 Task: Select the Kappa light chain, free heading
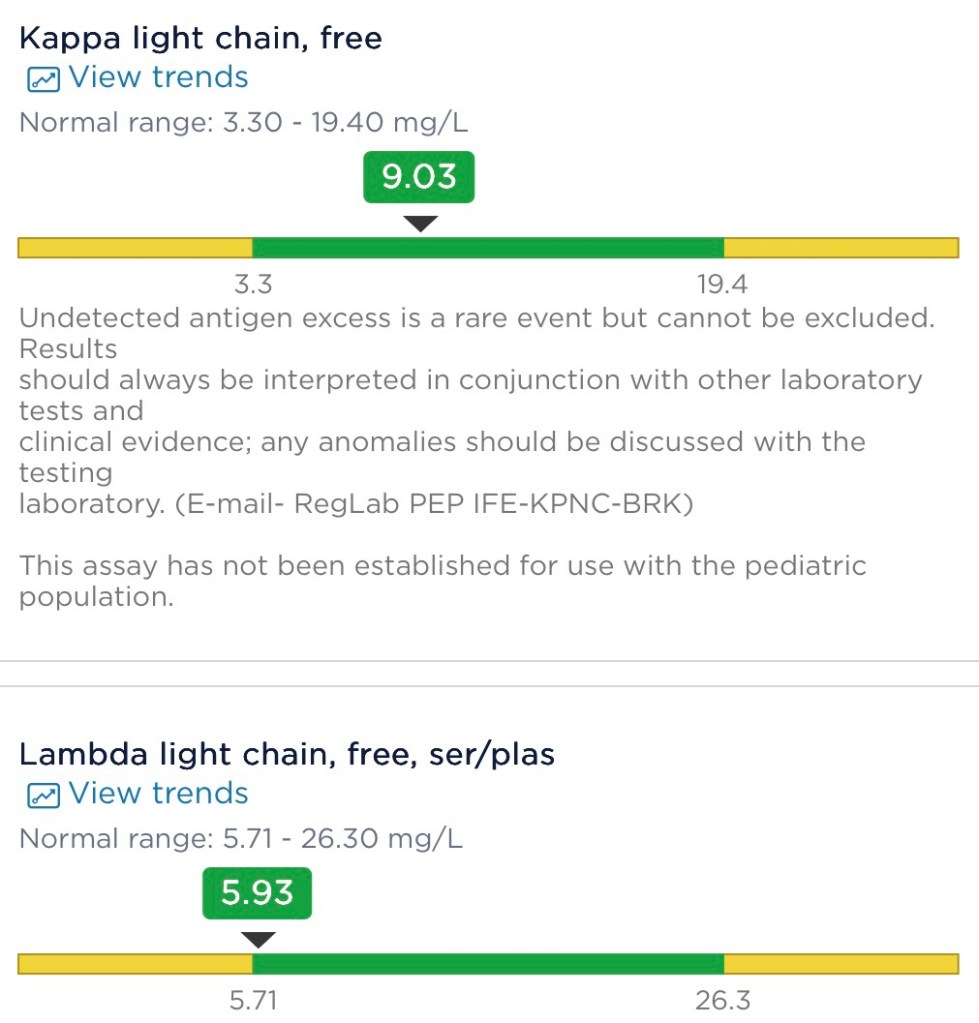(201, 39)
